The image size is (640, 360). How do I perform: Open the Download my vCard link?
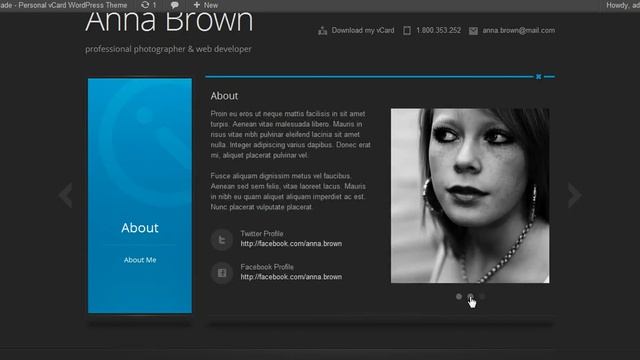coord(363,30)
